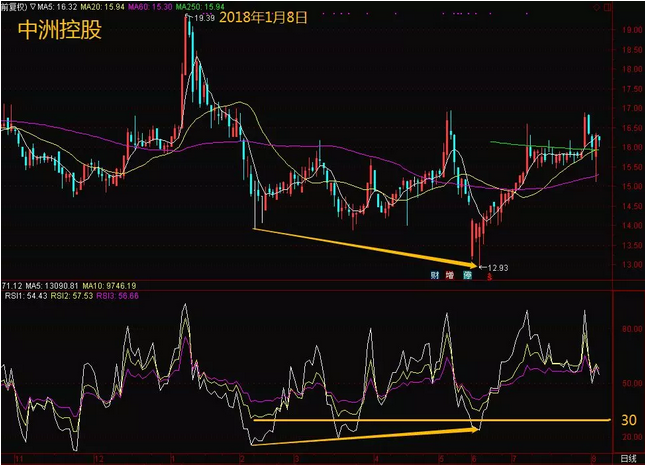This screenshot has width=645, height=465.
Task: Click the 12.93 low price marker
Action: (x=495, y=266)
